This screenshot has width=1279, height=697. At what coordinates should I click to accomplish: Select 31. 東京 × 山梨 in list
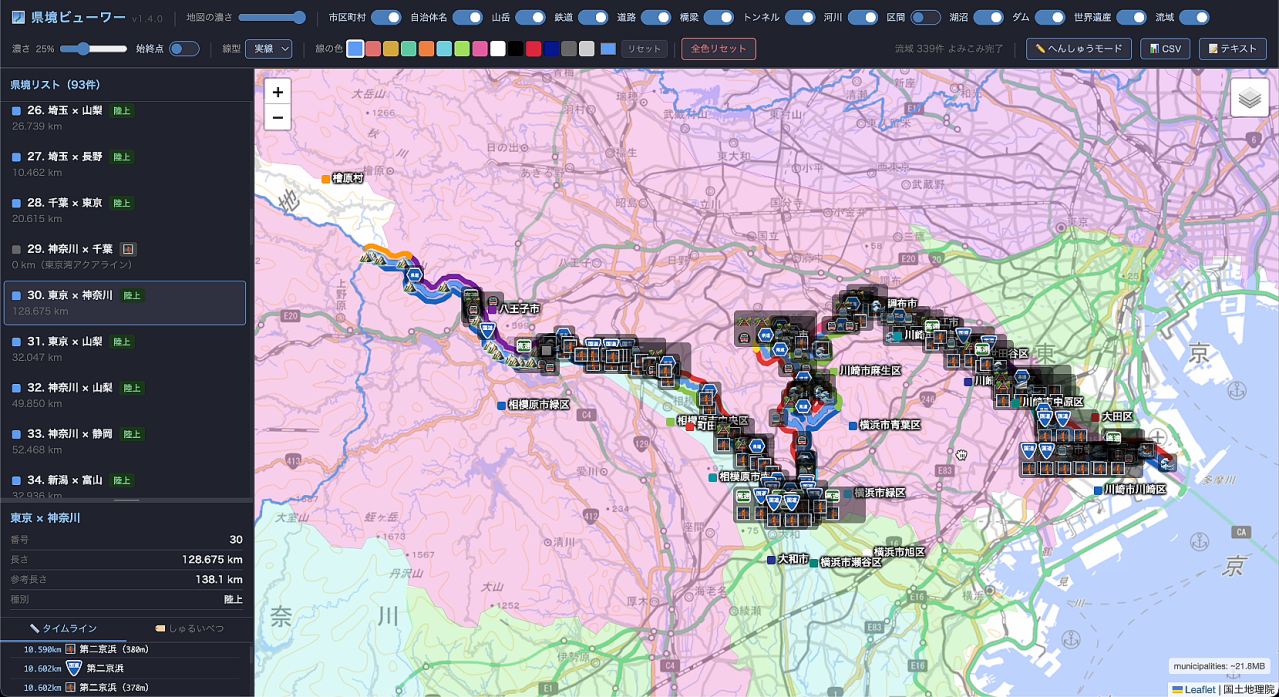[x=125, y=349]
